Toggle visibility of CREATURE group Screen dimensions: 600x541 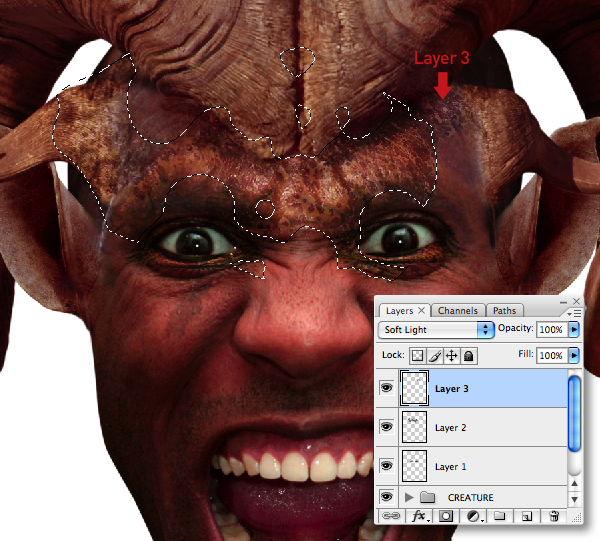coord(386,497)
